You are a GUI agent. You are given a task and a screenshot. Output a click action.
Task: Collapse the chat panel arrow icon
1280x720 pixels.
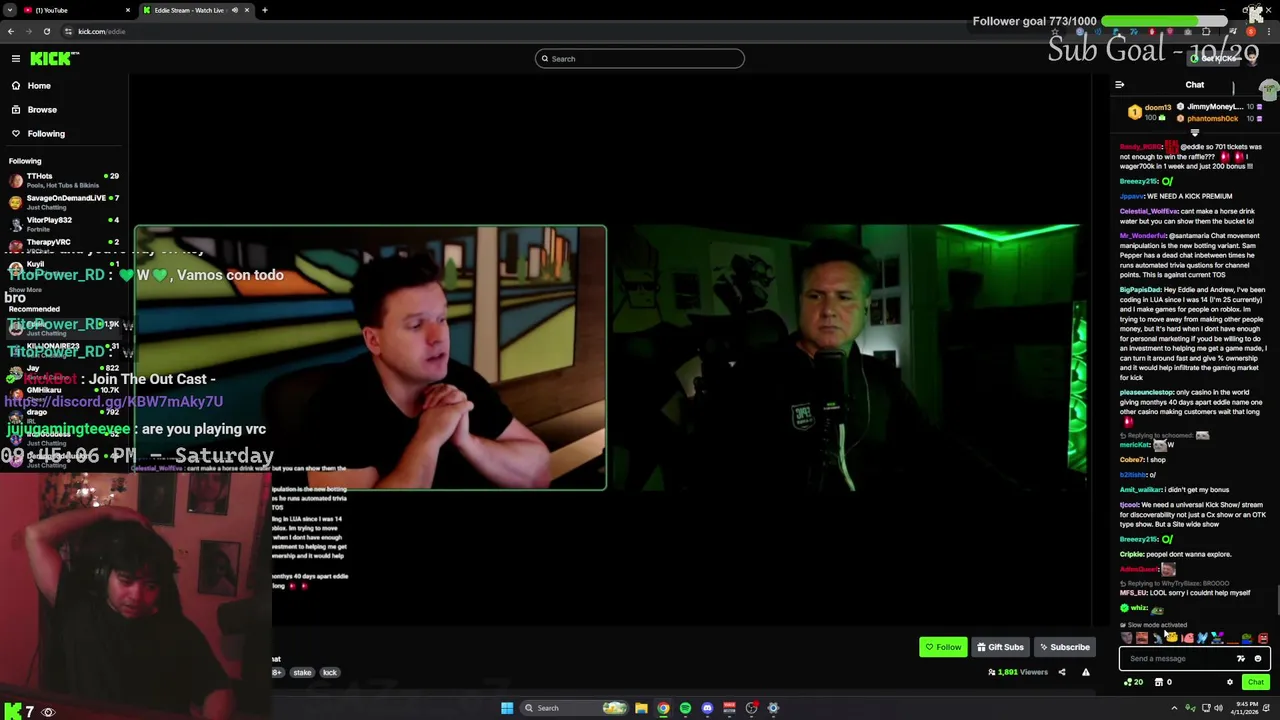point(1120,85)
